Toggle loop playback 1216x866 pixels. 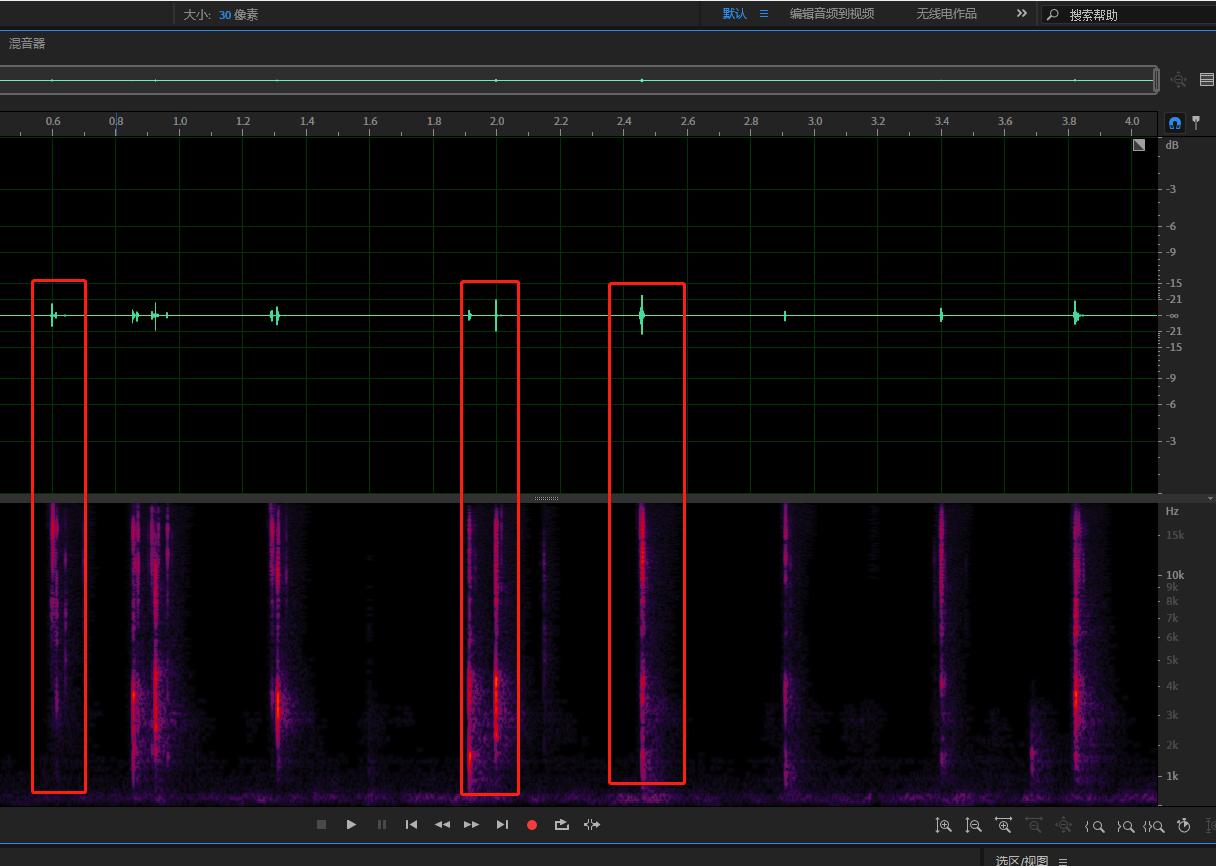(562, 825)
